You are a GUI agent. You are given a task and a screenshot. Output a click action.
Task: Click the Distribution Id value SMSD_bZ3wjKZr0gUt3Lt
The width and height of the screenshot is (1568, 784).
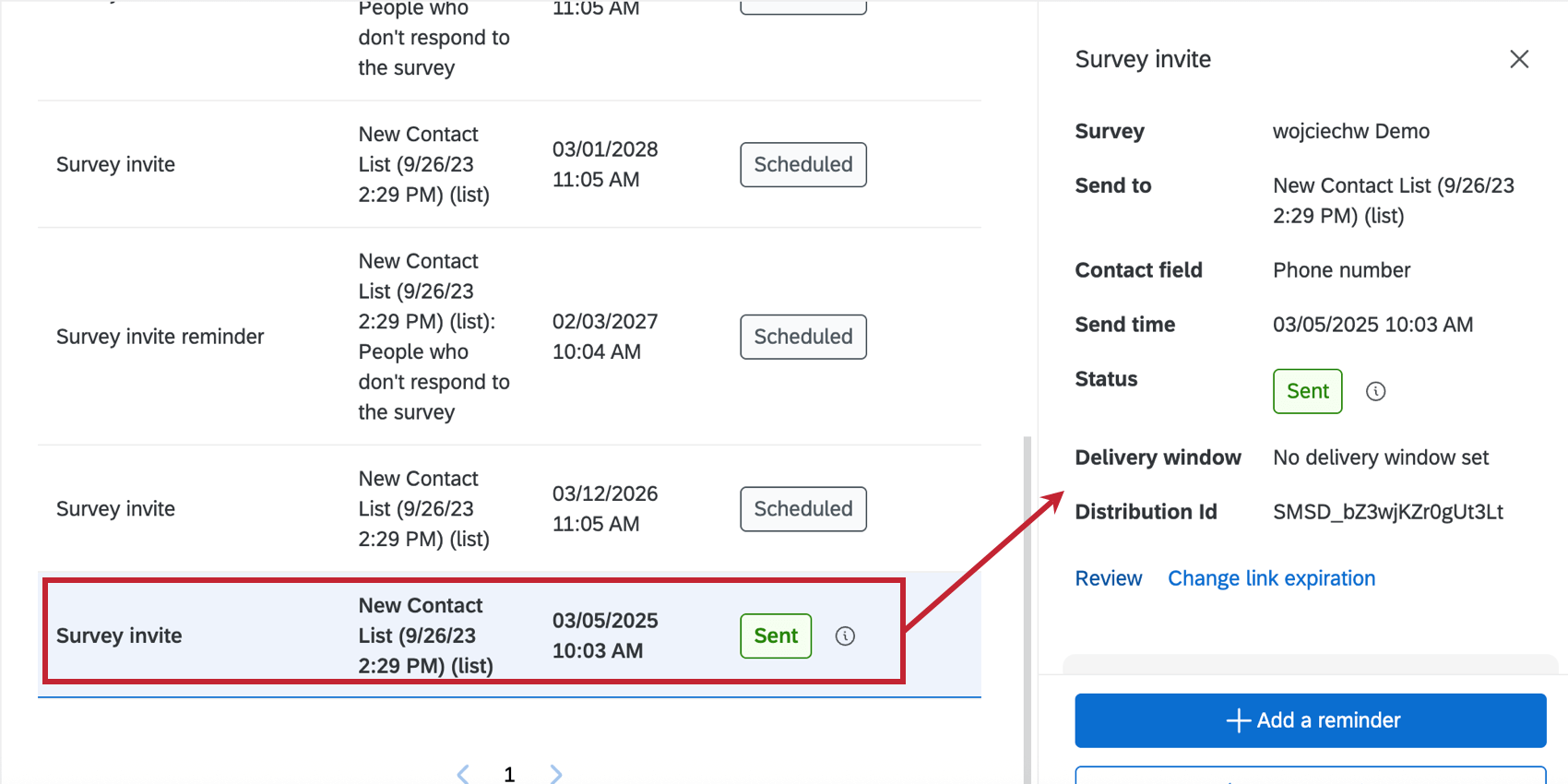pyautogui.click(x=1387, y=512)
